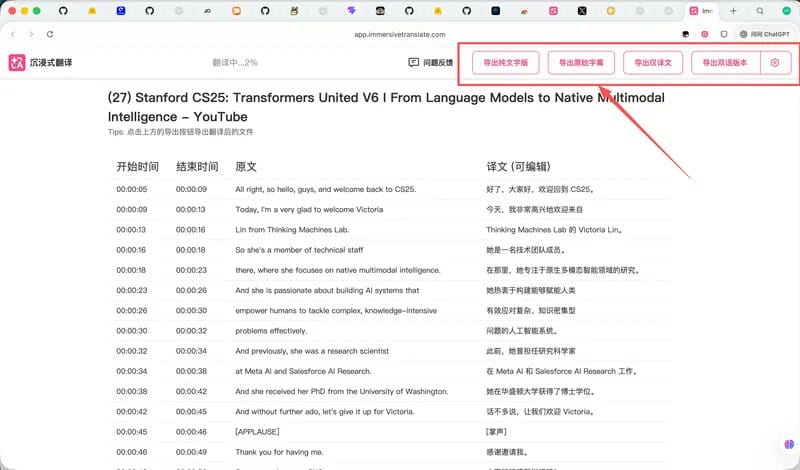Switch to the blue square icon tab

point(121,11)
